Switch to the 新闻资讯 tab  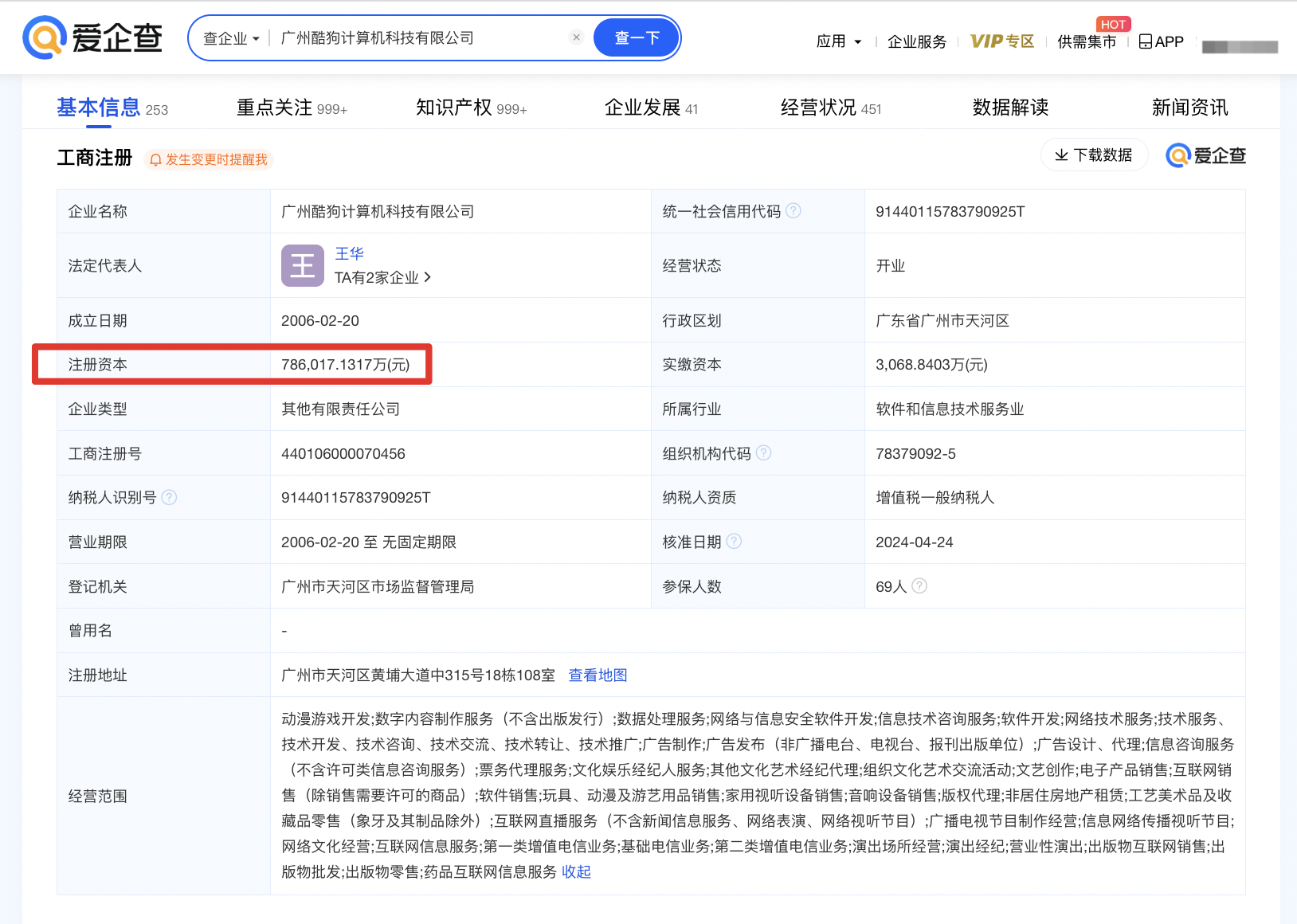[x=1189, y=107]
